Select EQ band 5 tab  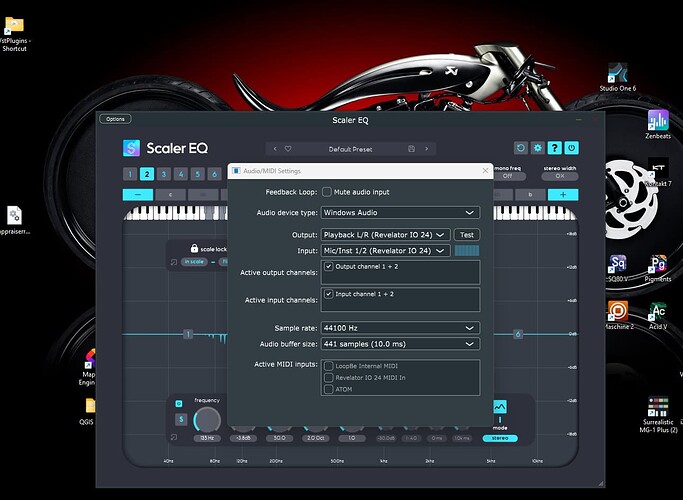click(197, 174)
